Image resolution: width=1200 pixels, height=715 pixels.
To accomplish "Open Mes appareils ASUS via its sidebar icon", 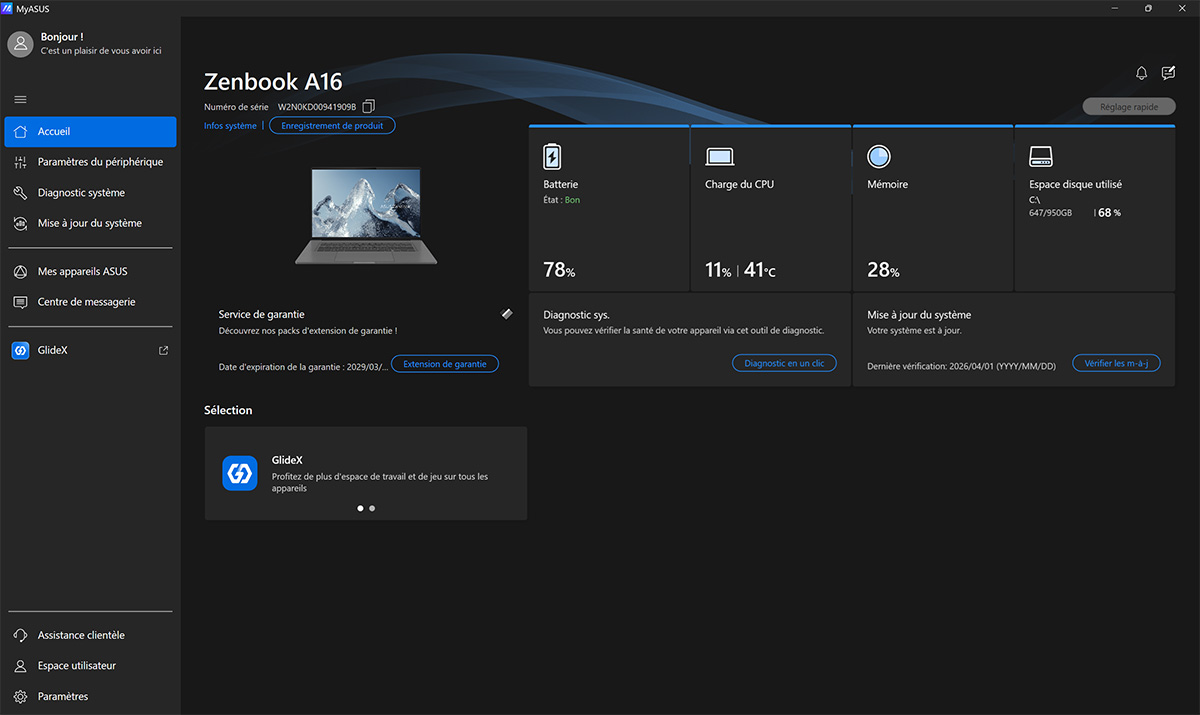I will [20, 270].
